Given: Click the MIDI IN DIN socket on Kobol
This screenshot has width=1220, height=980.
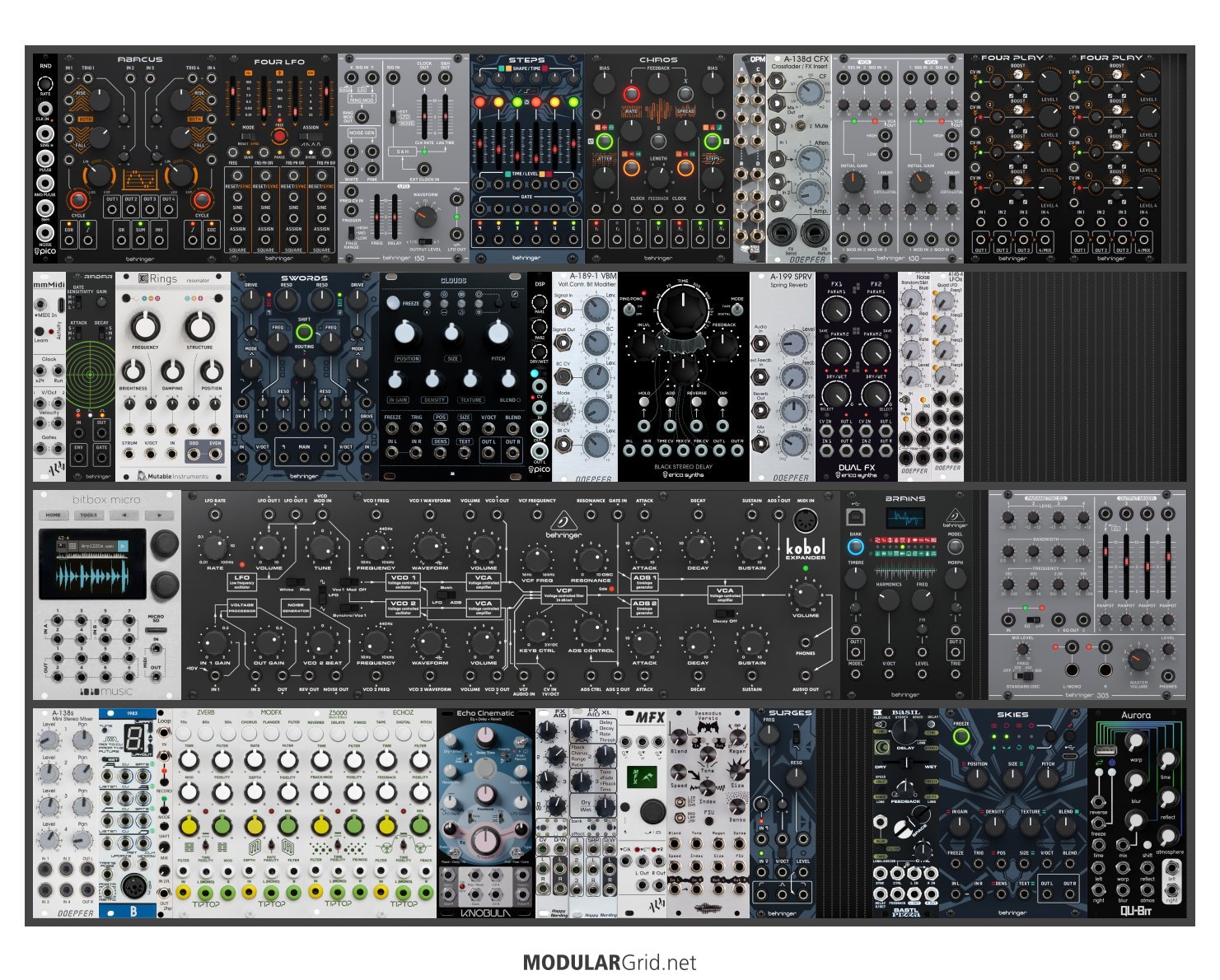Looking at the screenshot, I should click(805, 521).
